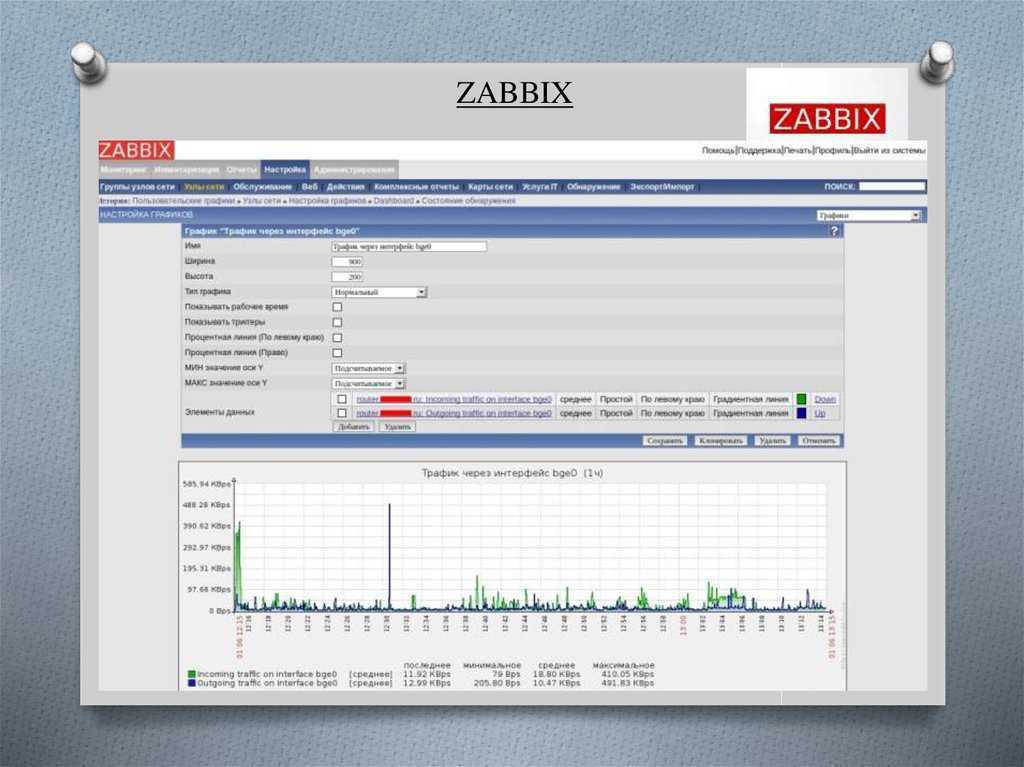Open 'МАКС значение оси Y' dropdown

[x=368, y=384]
